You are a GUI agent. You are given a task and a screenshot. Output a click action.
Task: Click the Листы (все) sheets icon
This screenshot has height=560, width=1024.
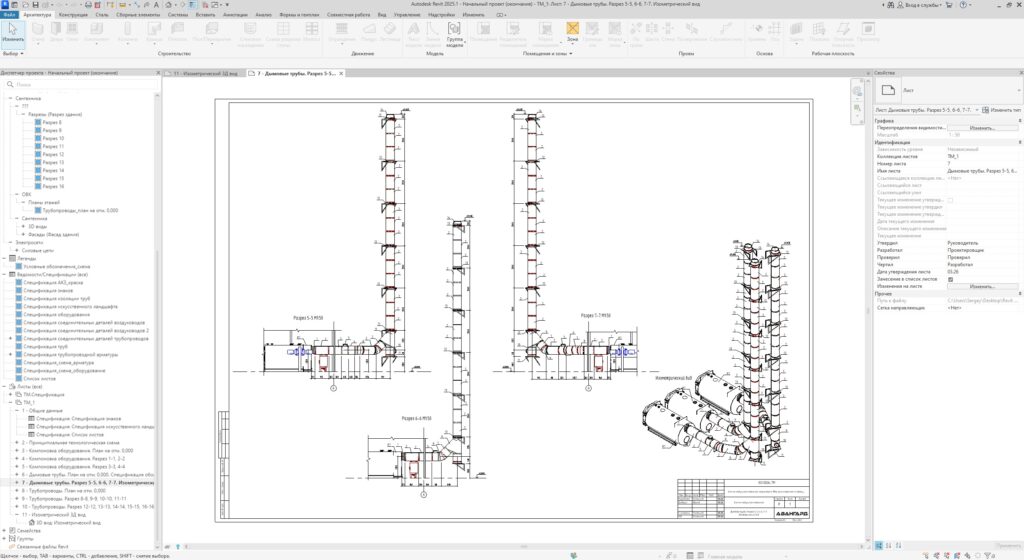click(x=12, y=387)
